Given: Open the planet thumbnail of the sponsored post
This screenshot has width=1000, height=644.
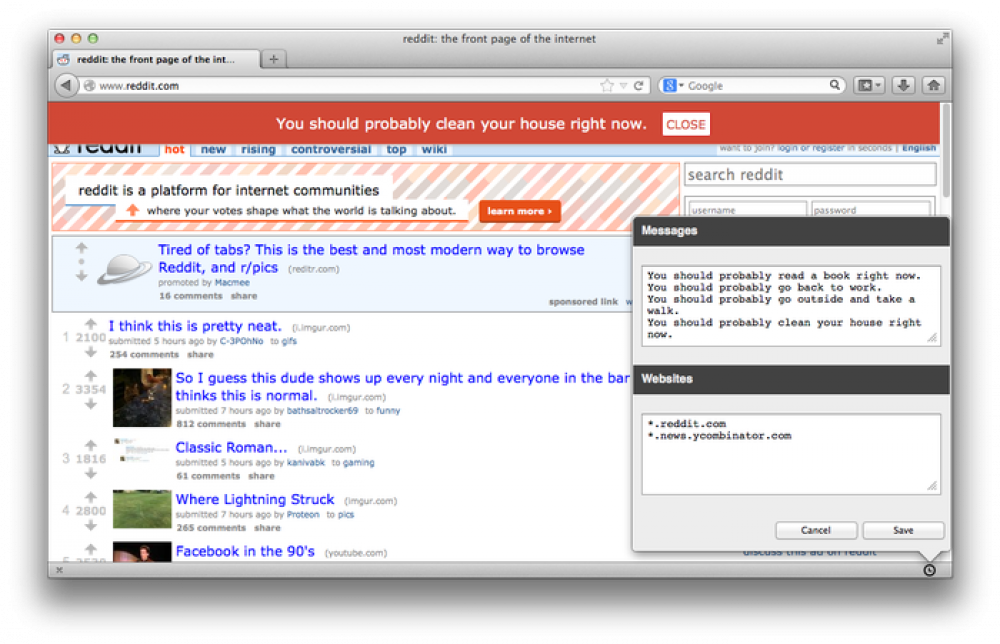Looking at the screenshot, I should [124, 269].
